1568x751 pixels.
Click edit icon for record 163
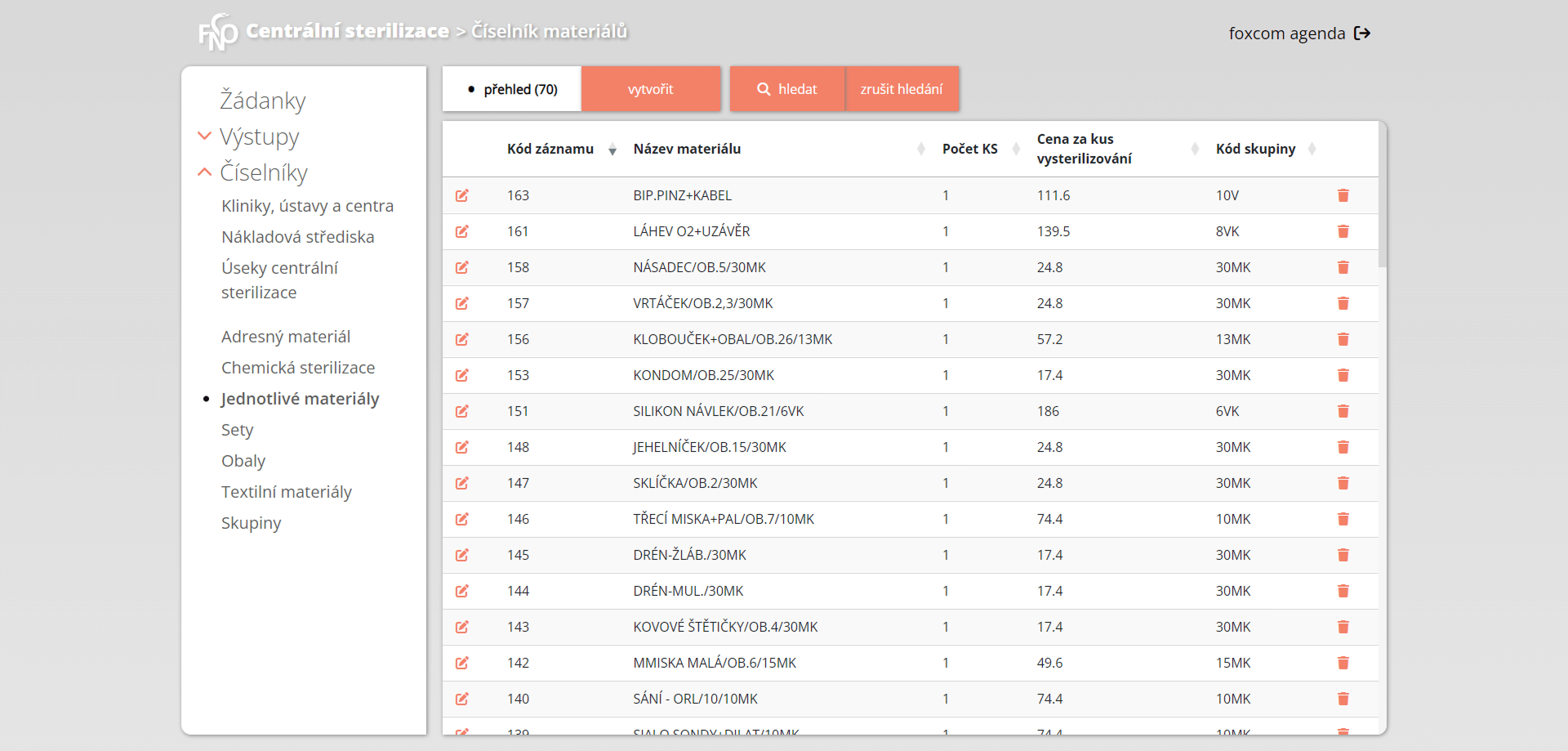461,195
